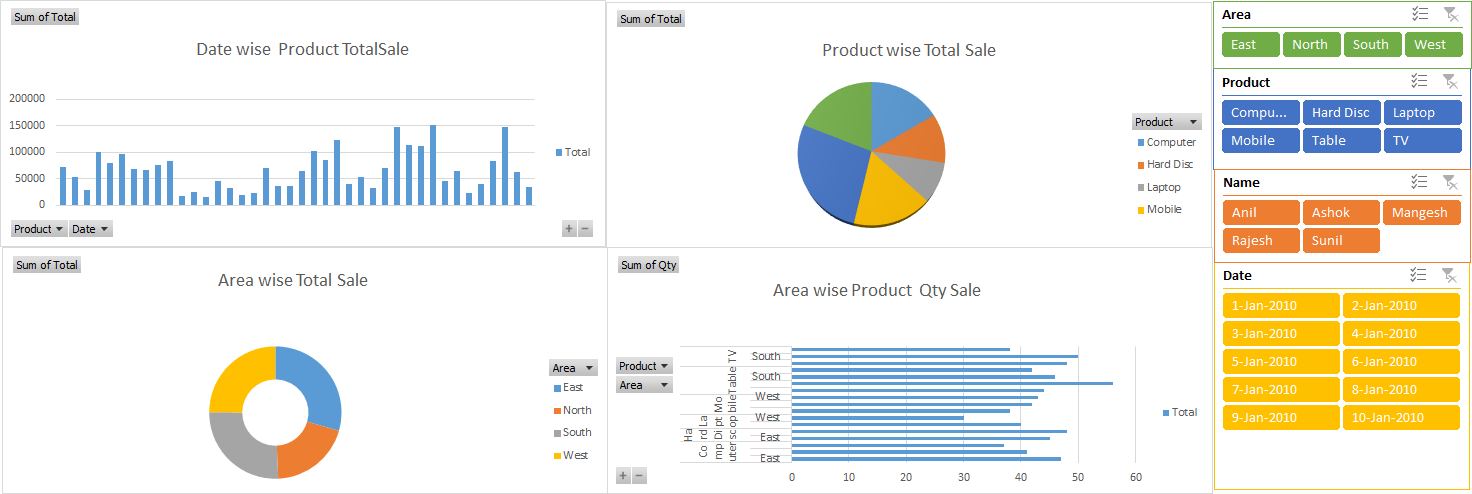Screen dimensions: 1472x494
Task: Filter by Ashok in Name slicer
Action: click(1342, 212)
